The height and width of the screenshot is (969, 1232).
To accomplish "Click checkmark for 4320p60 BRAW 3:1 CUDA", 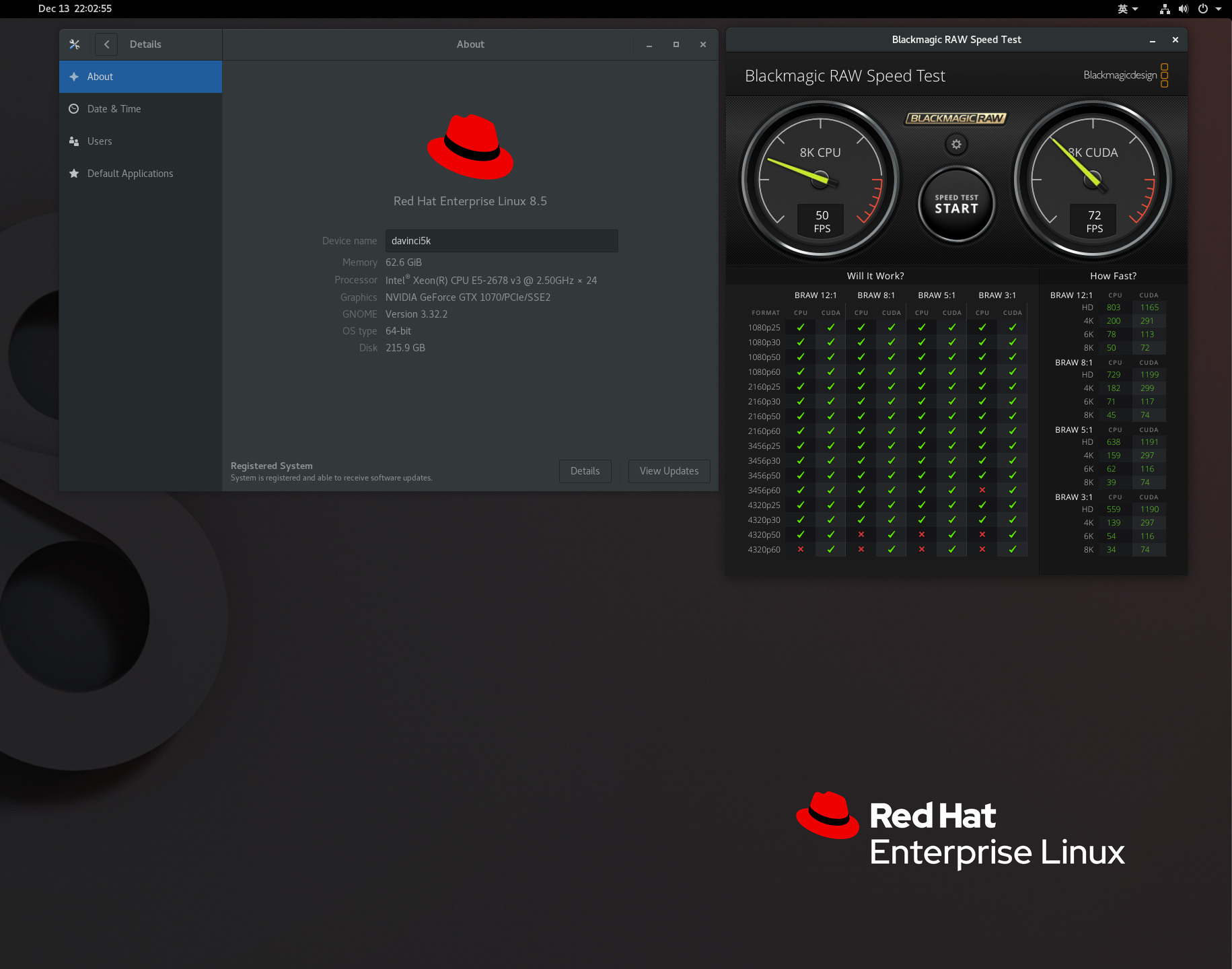I will 1013,550.
